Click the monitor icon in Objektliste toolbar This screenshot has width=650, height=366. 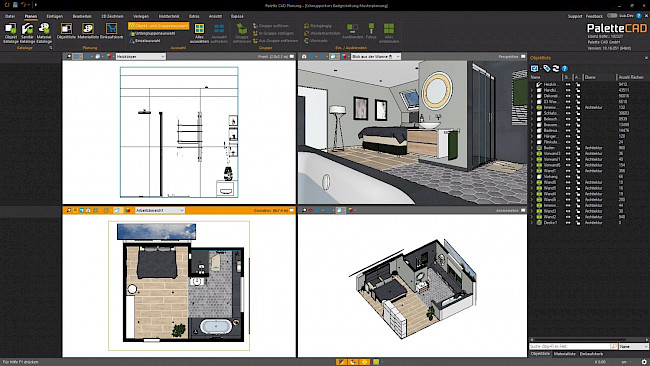point(534,68)
